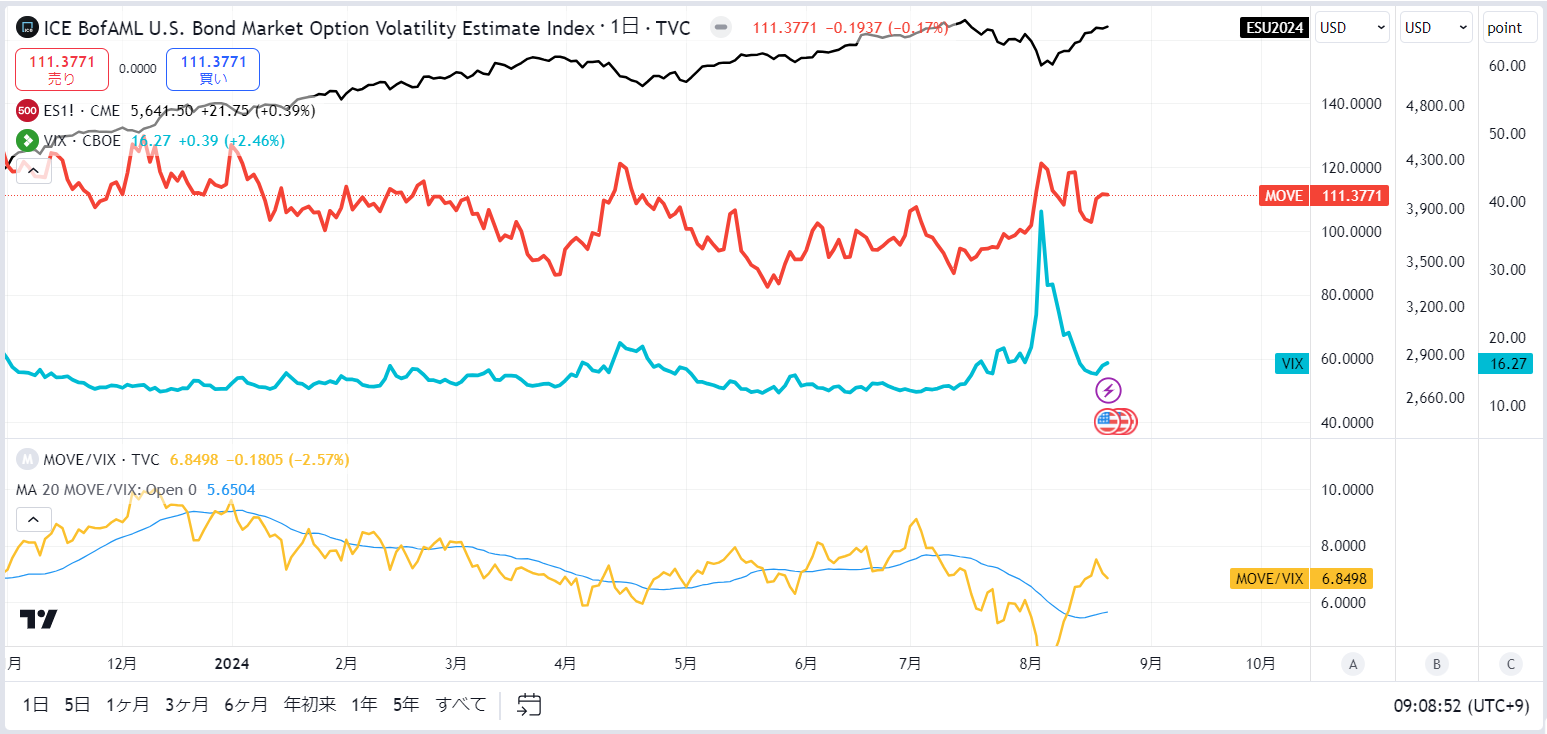The image size is (1547, 734).
Task: Click the purple lightning event marker
Action: coord(1108,391)
